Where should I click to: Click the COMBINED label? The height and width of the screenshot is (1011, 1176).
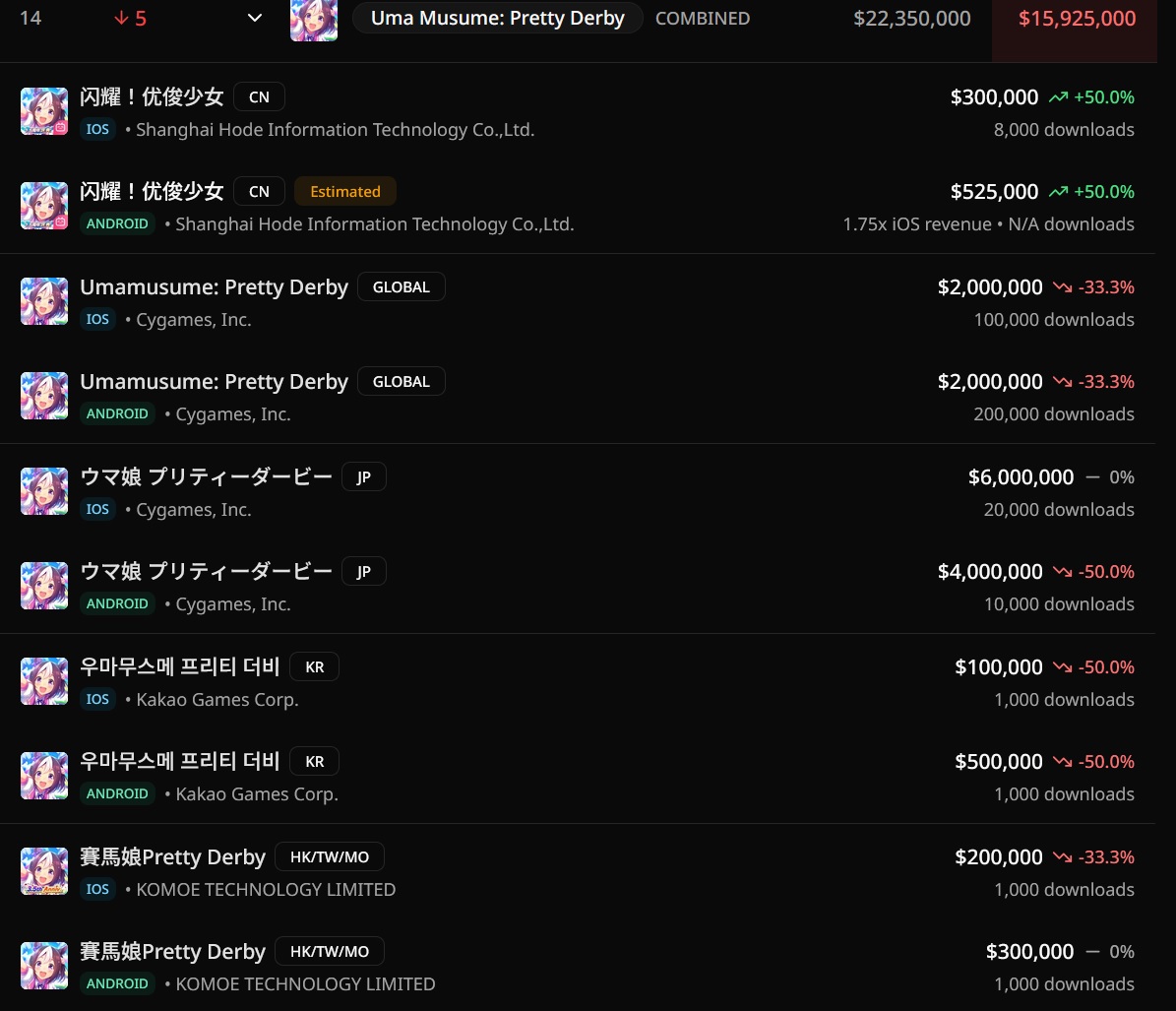703,18
